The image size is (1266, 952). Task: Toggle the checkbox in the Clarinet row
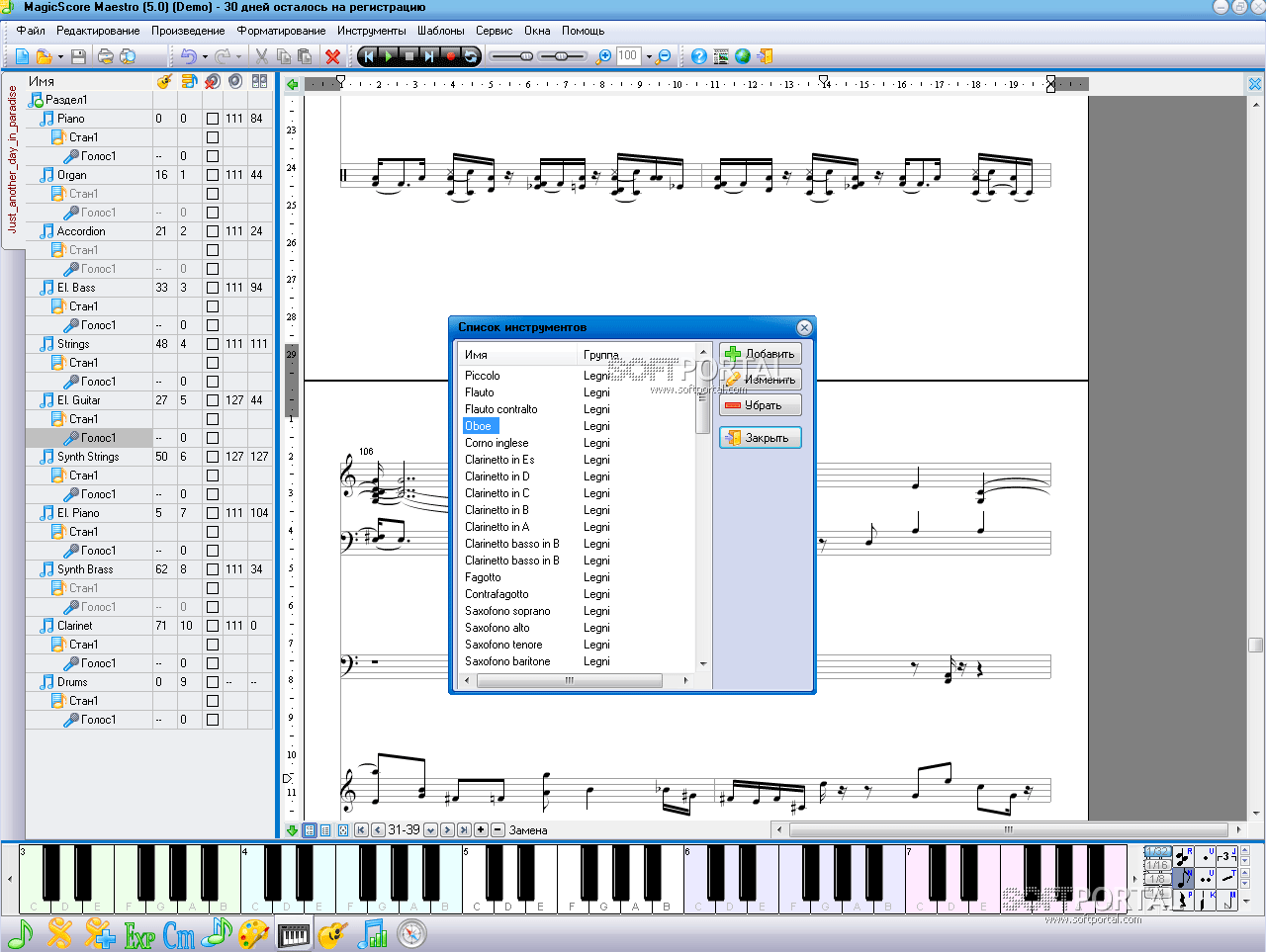pyautogui.click(x=213, y=626)
